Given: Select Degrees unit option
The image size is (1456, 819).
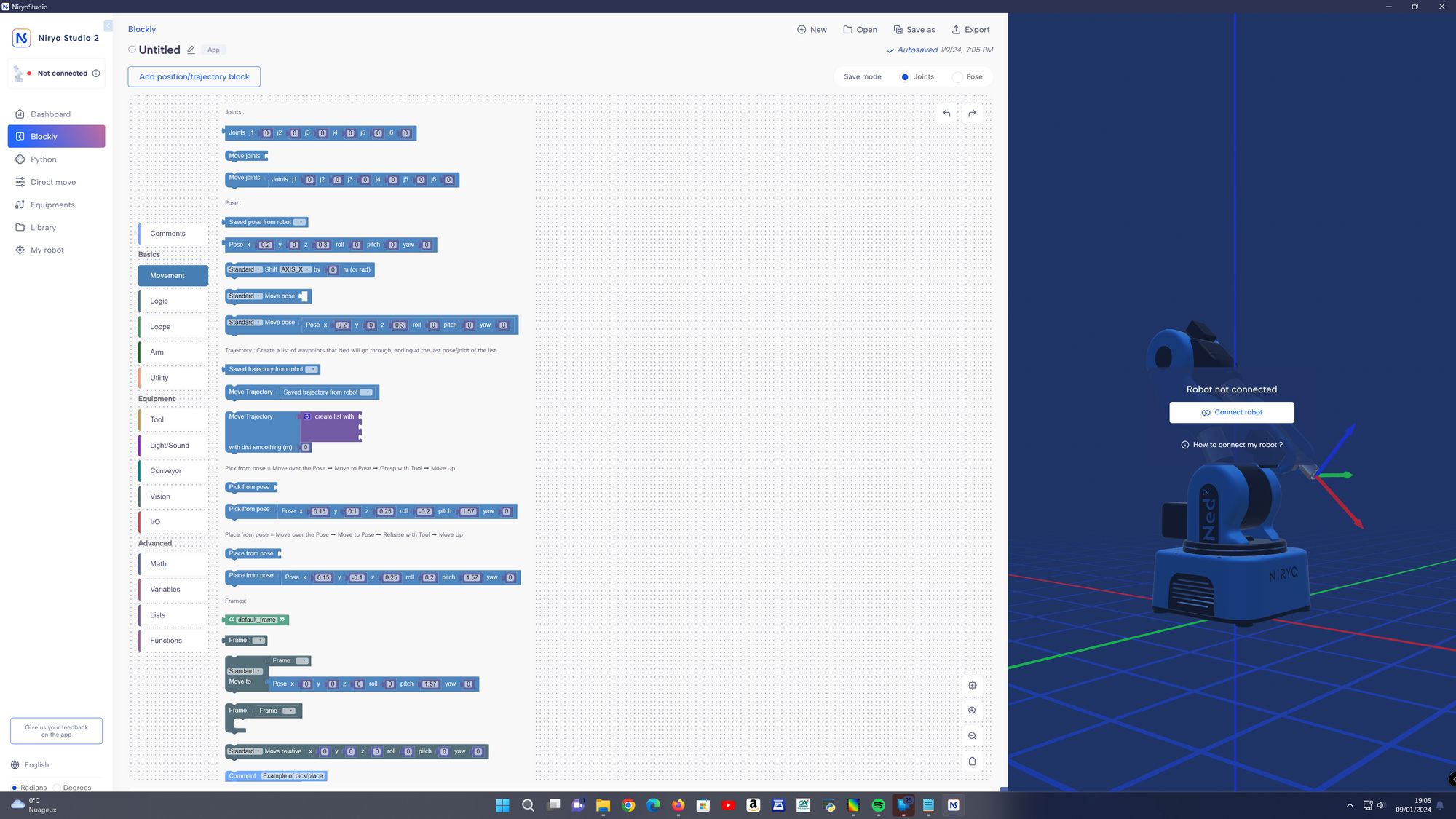Looking at the screenshot, I should [57, 788].
